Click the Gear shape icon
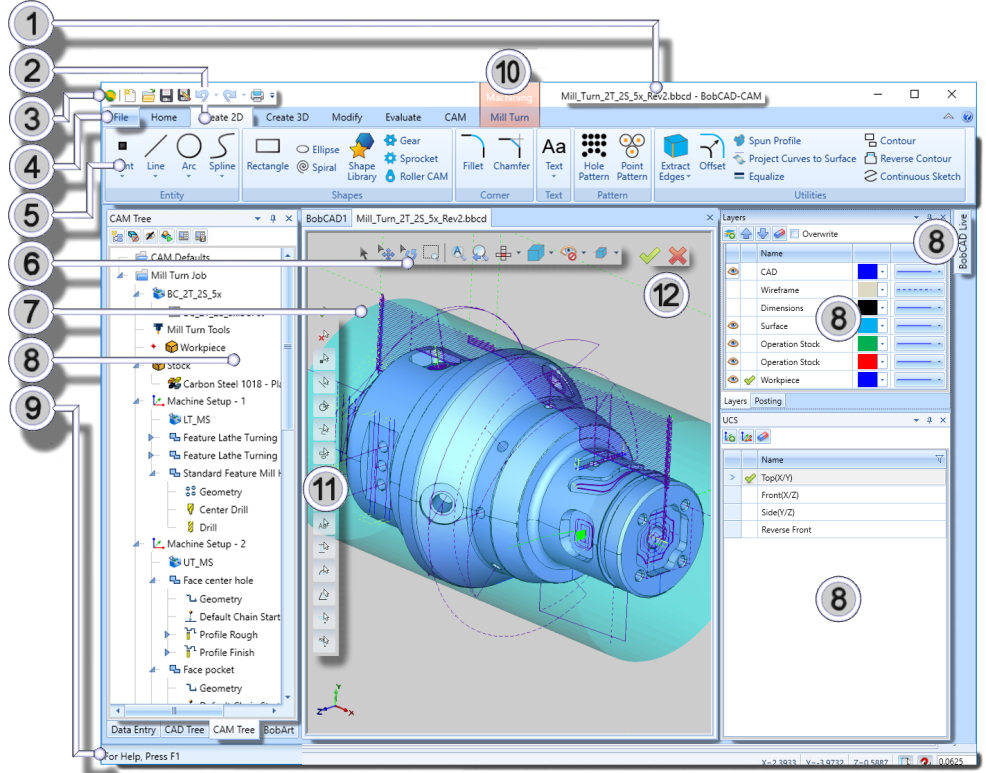This screenshot has width=986, height=773. (403, 141)
